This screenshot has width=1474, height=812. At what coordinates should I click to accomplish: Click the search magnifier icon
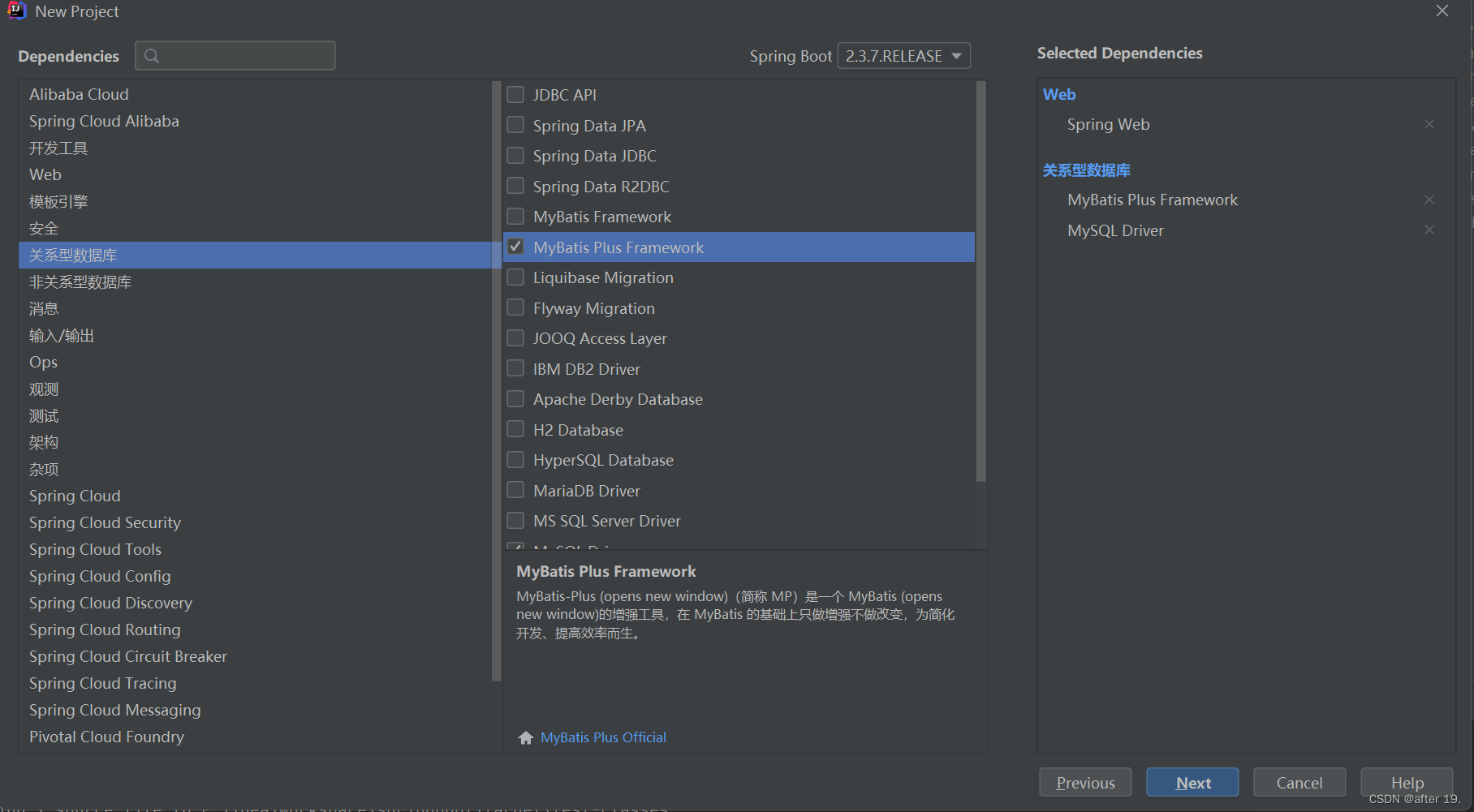[152, 56]
